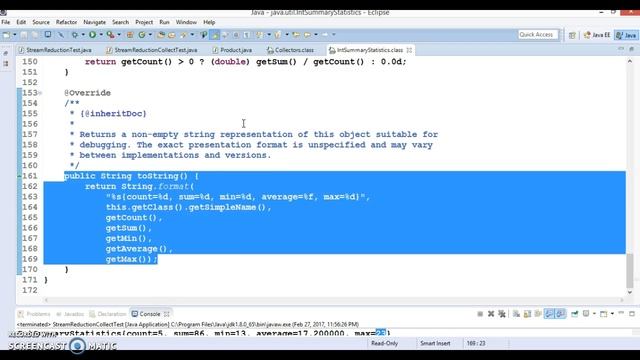Toggle console Word Wrap icon
640x360 pixels.
pyautogui.click(x=538, y=314)
